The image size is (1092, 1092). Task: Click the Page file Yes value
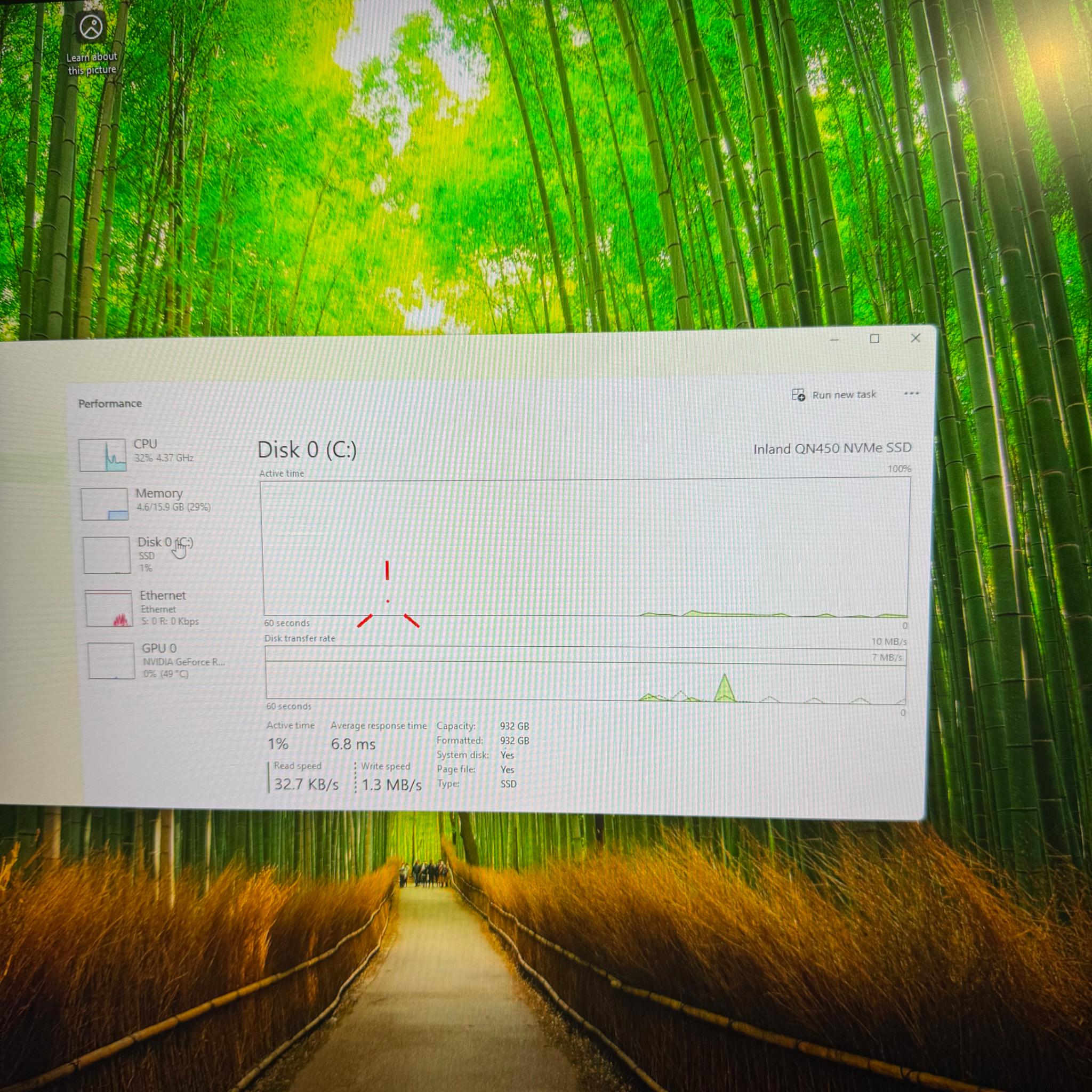[507, 769]
